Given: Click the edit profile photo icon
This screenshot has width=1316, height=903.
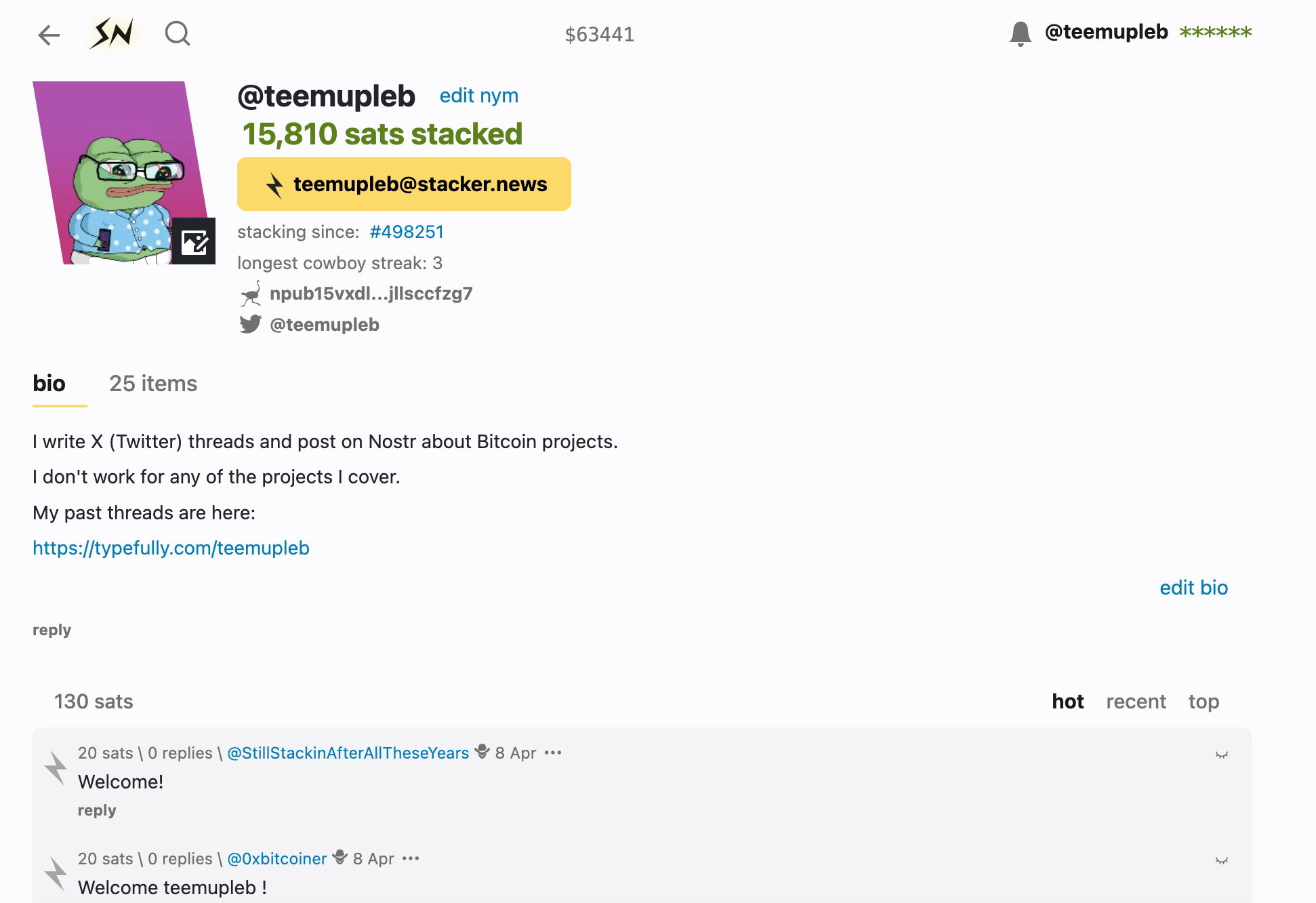Looking at the screenshot, I should pyautogui.click(x=194, y=241).
